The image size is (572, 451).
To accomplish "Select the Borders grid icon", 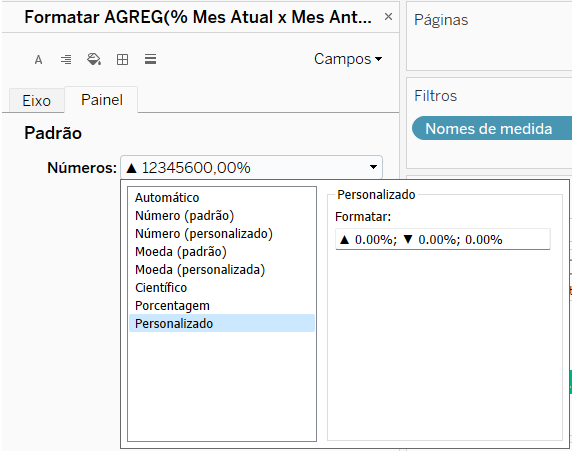I will 122,59.
